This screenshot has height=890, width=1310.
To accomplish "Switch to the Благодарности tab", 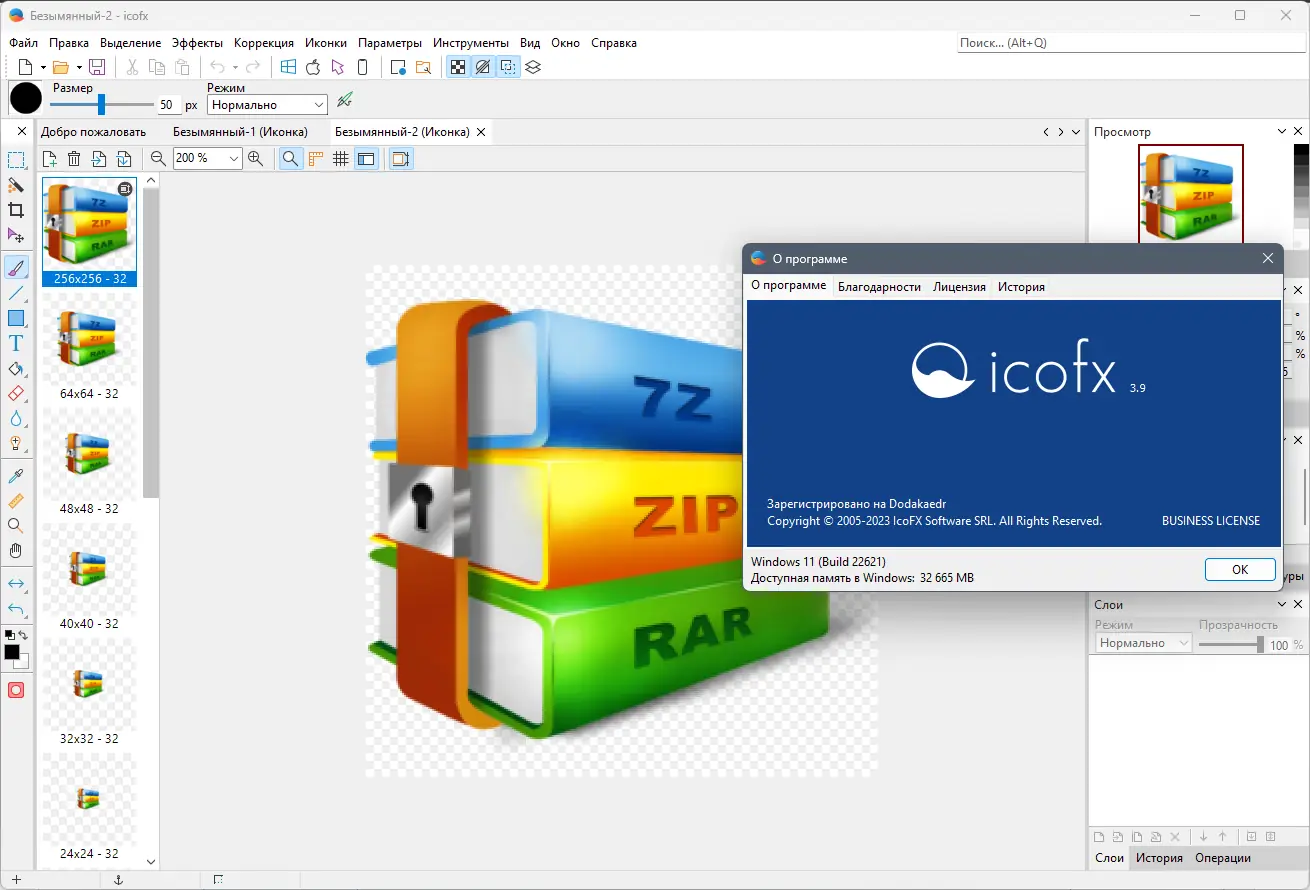I will [x=879, y=287].
